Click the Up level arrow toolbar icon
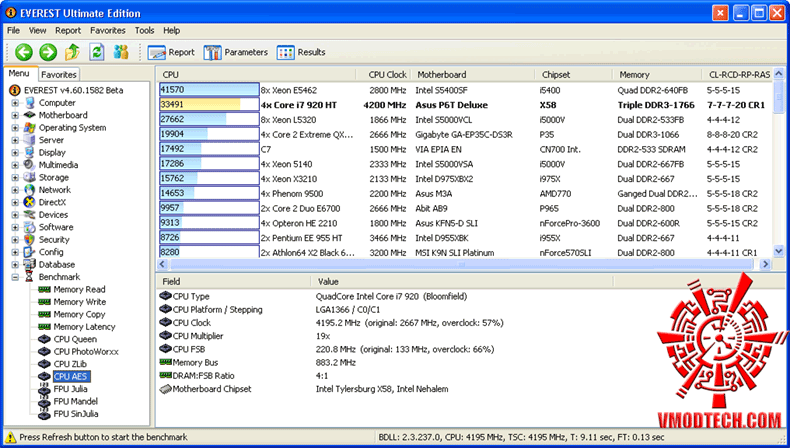 click(x=72, y=52)
